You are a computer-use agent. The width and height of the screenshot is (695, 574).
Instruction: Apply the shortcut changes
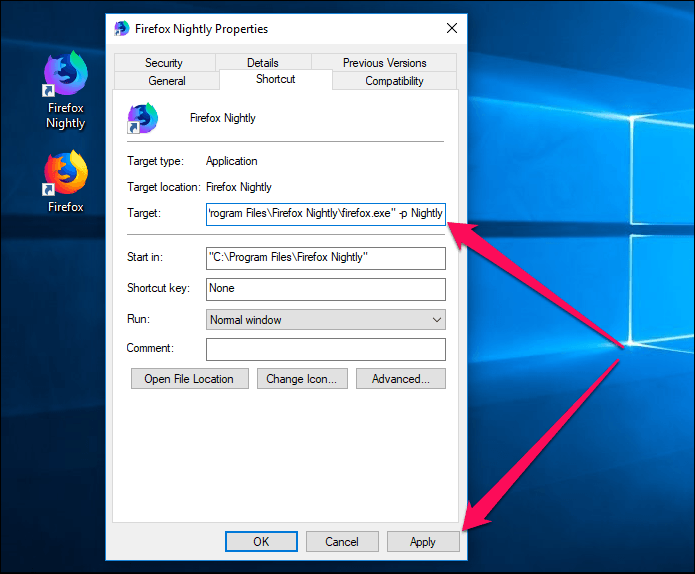coord(423,541)
